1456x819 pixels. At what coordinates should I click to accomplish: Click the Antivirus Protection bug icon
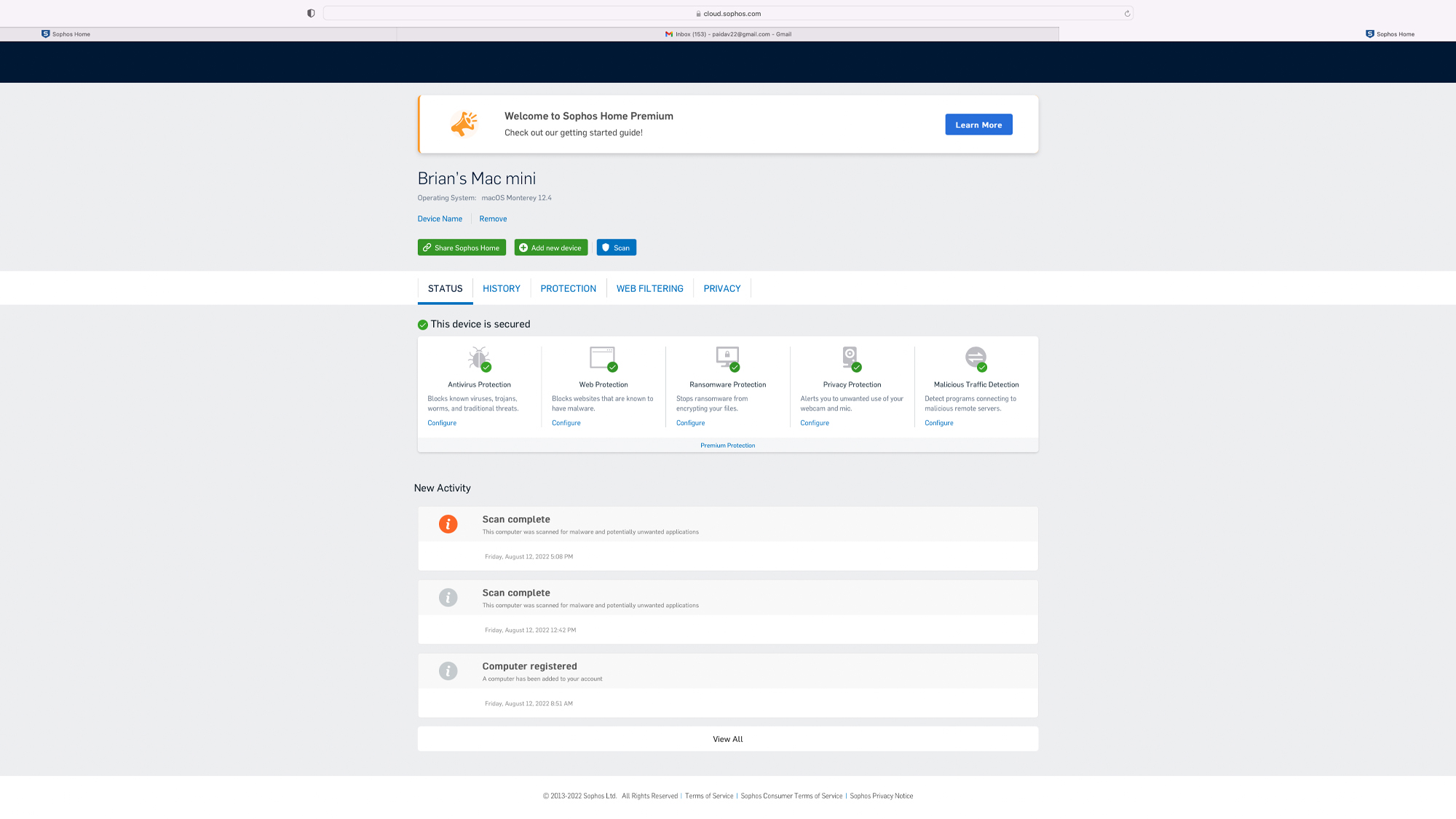click(479, 358)
